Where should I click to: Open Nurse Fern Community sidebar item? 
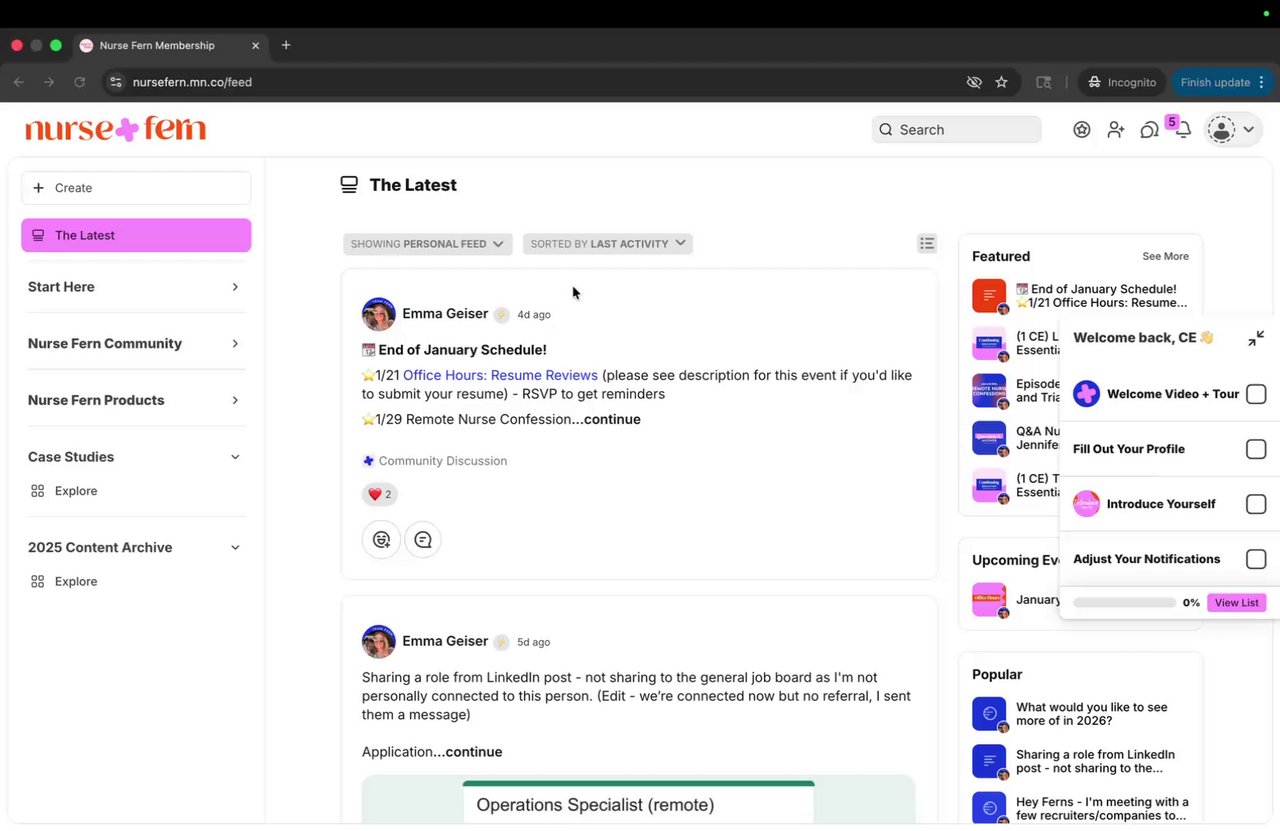105,344
